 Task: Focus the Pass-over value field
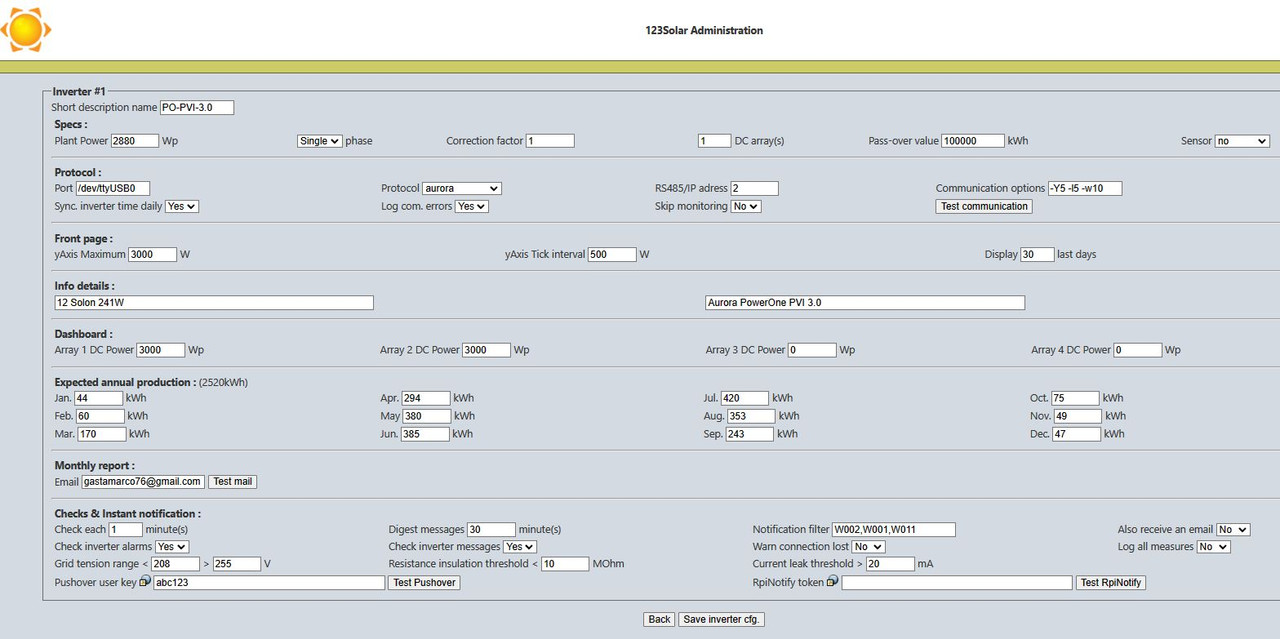(973, 141)
